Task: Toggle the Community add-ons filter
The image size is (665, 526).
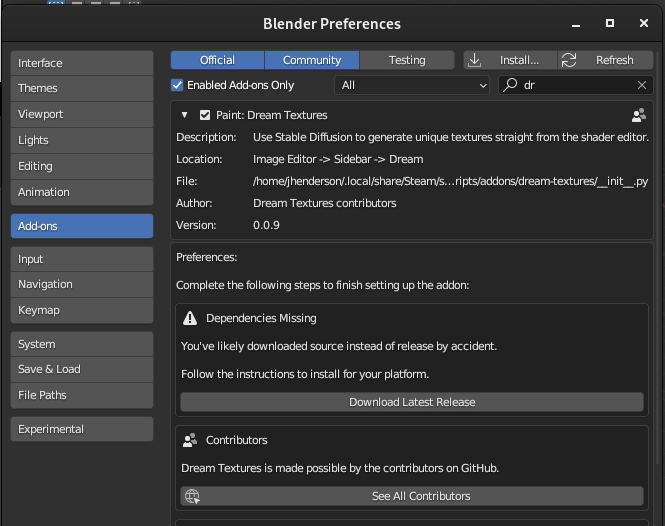Action: pos(312,60)
